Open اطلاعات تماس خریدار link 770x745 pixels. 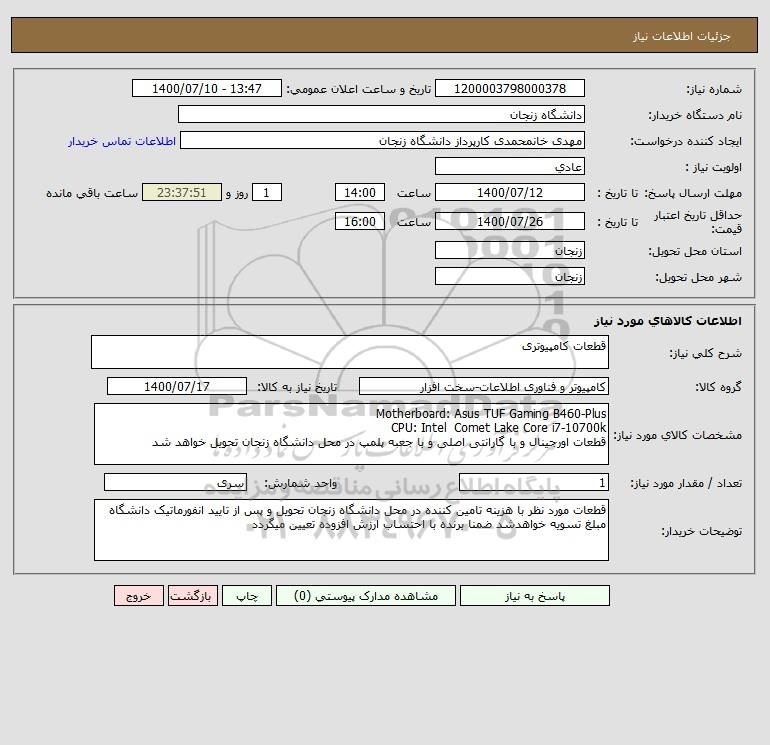coord(122,141)
